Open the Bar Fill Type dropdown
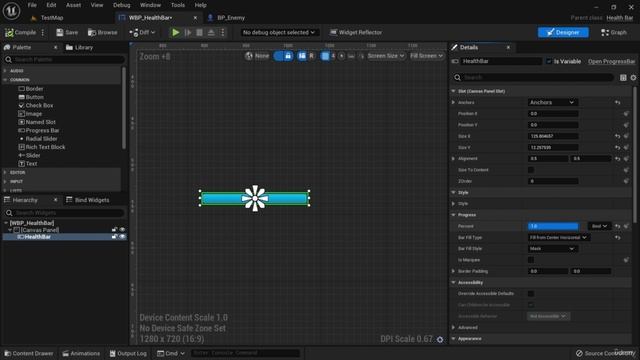 coord(558,237)
